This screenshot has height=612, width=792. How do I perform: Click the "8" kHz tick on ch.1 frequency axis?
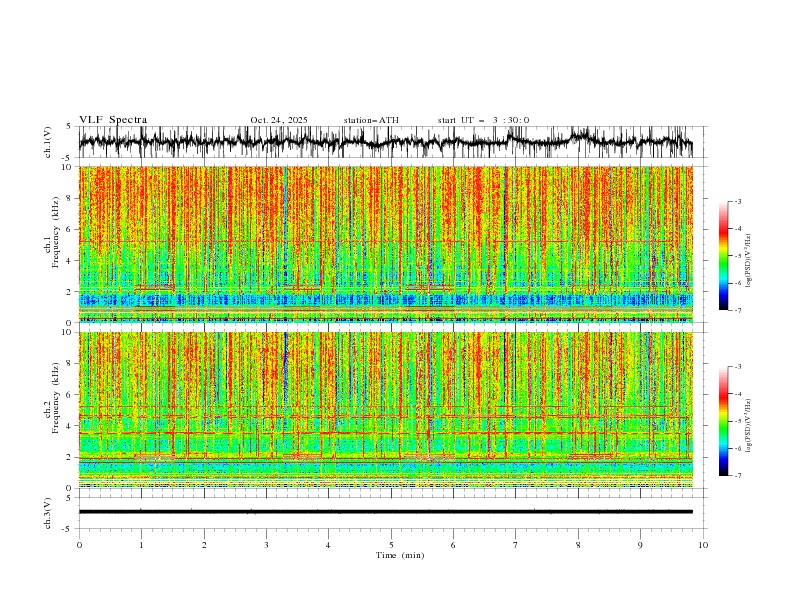point(70,198)
